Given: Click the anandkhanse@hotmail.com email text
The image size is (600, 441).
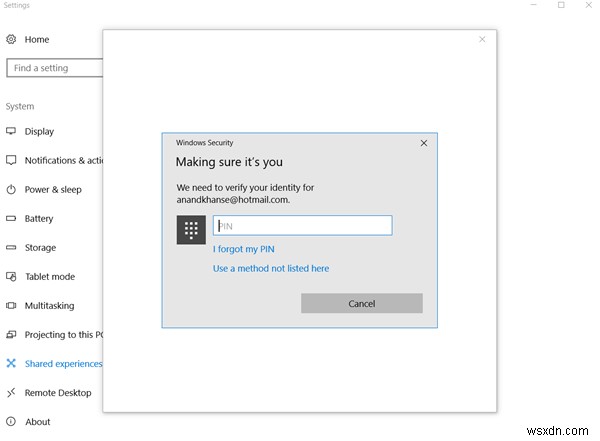Looking at the screenshot, I should (233, 199).
